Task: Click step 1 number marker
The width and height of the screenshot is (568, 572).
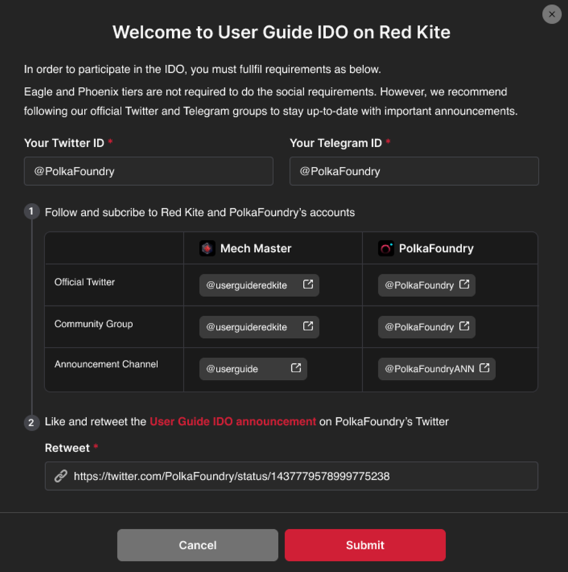Action: [32, 211]
